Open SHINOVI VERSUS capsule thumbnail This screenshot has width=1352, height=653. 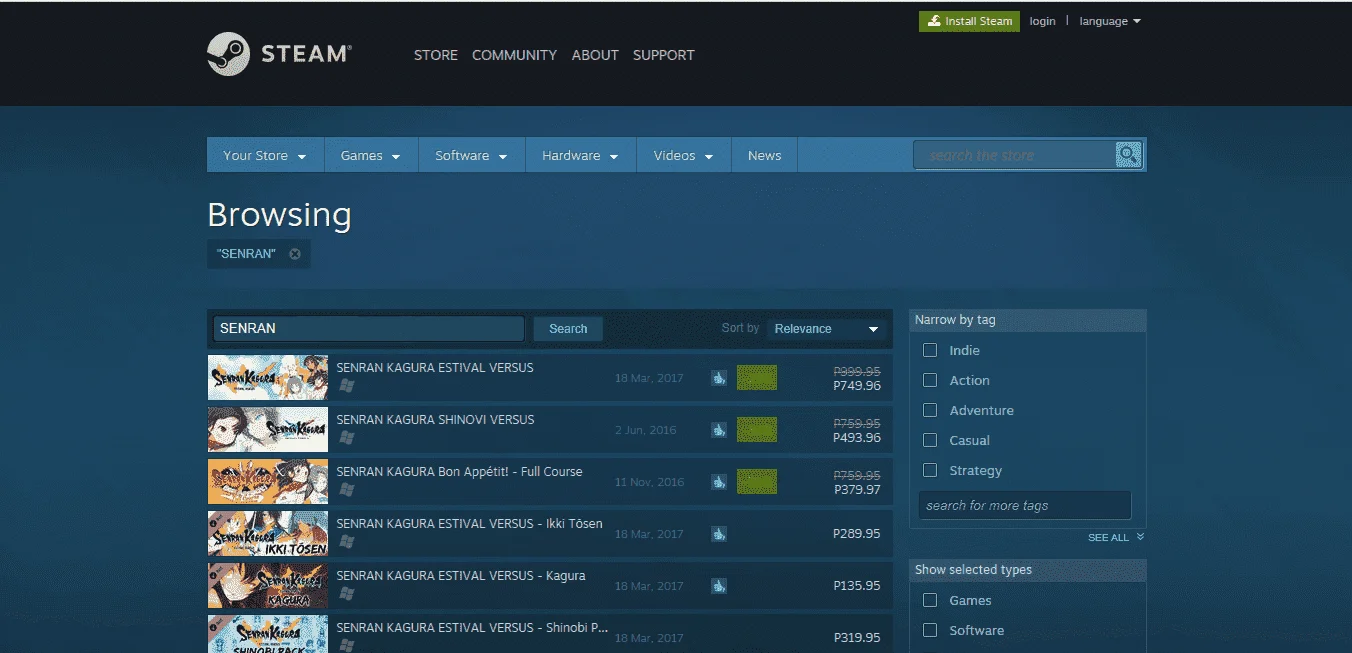(x=268, y=430)
